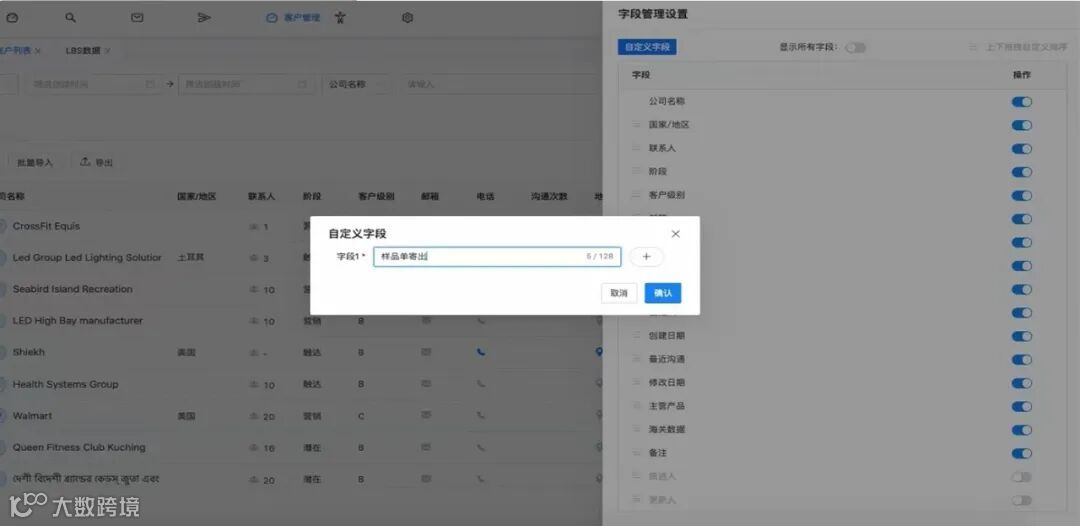Open the Walmart customer row

[x=32, y=416]
